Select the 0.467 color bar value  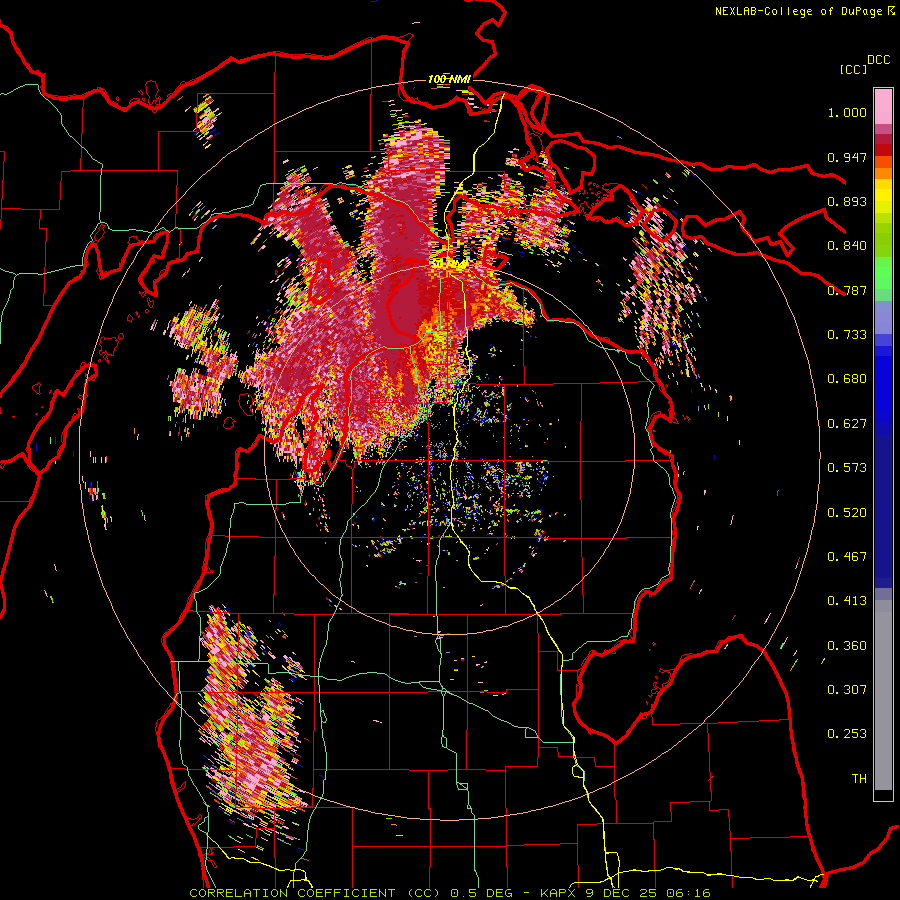(847, 557)
